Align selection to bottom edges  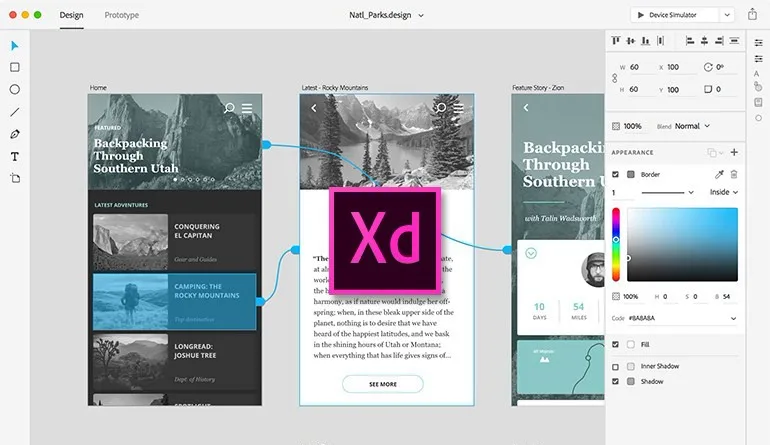(x=645, y=40)
